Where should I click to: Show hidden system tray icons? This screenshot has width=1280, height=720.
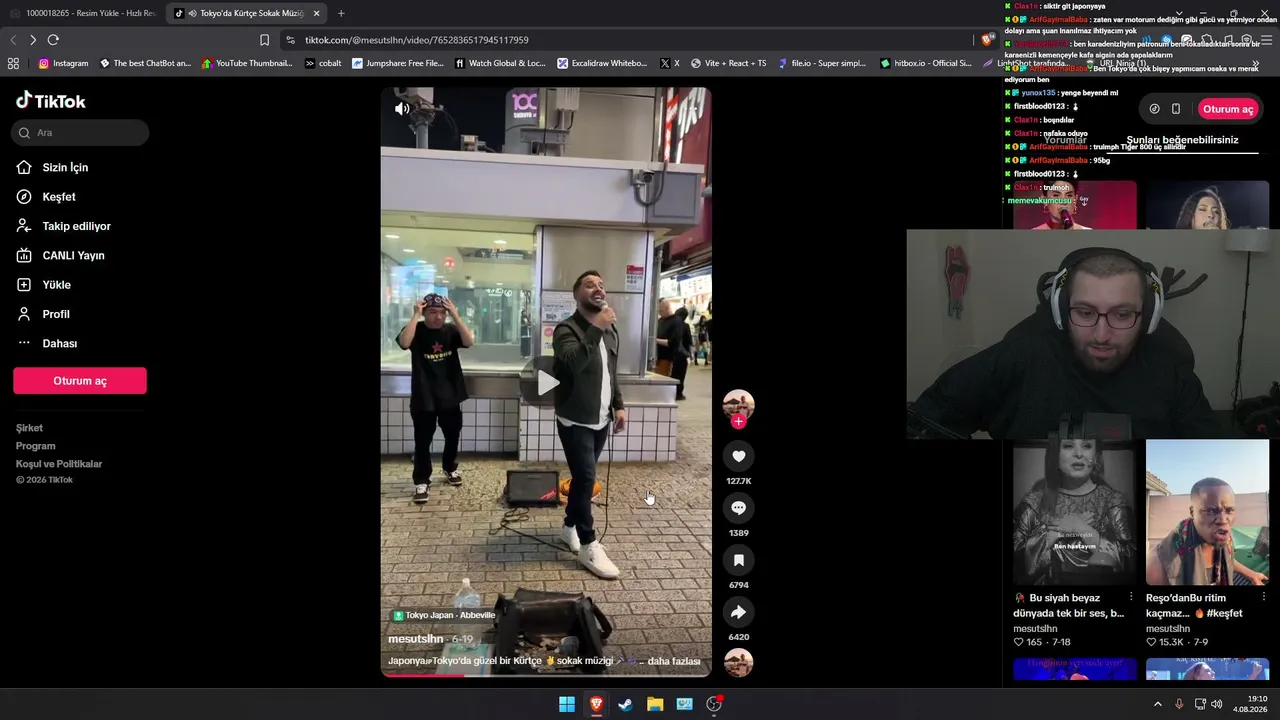click(1158, 704)
